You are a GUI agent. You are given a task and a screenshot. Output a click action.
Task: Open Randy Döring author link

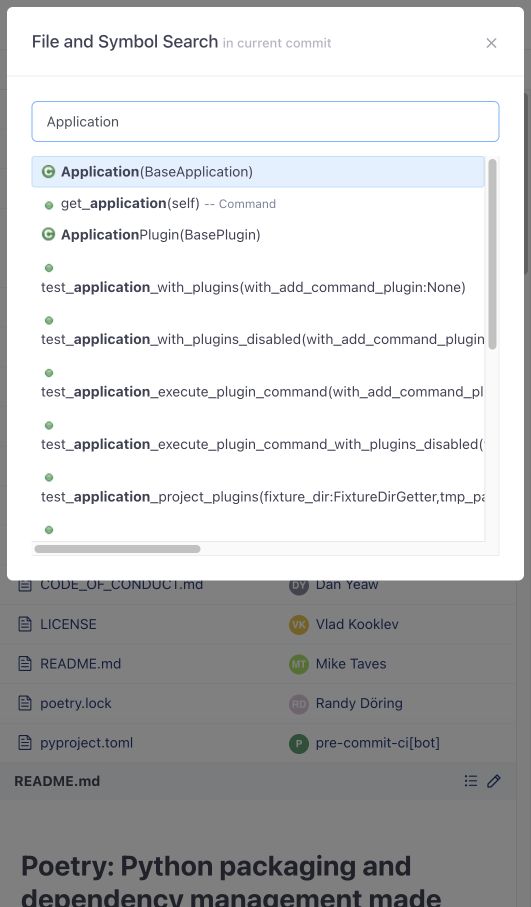pyautogui.click(x=359, y=703)
